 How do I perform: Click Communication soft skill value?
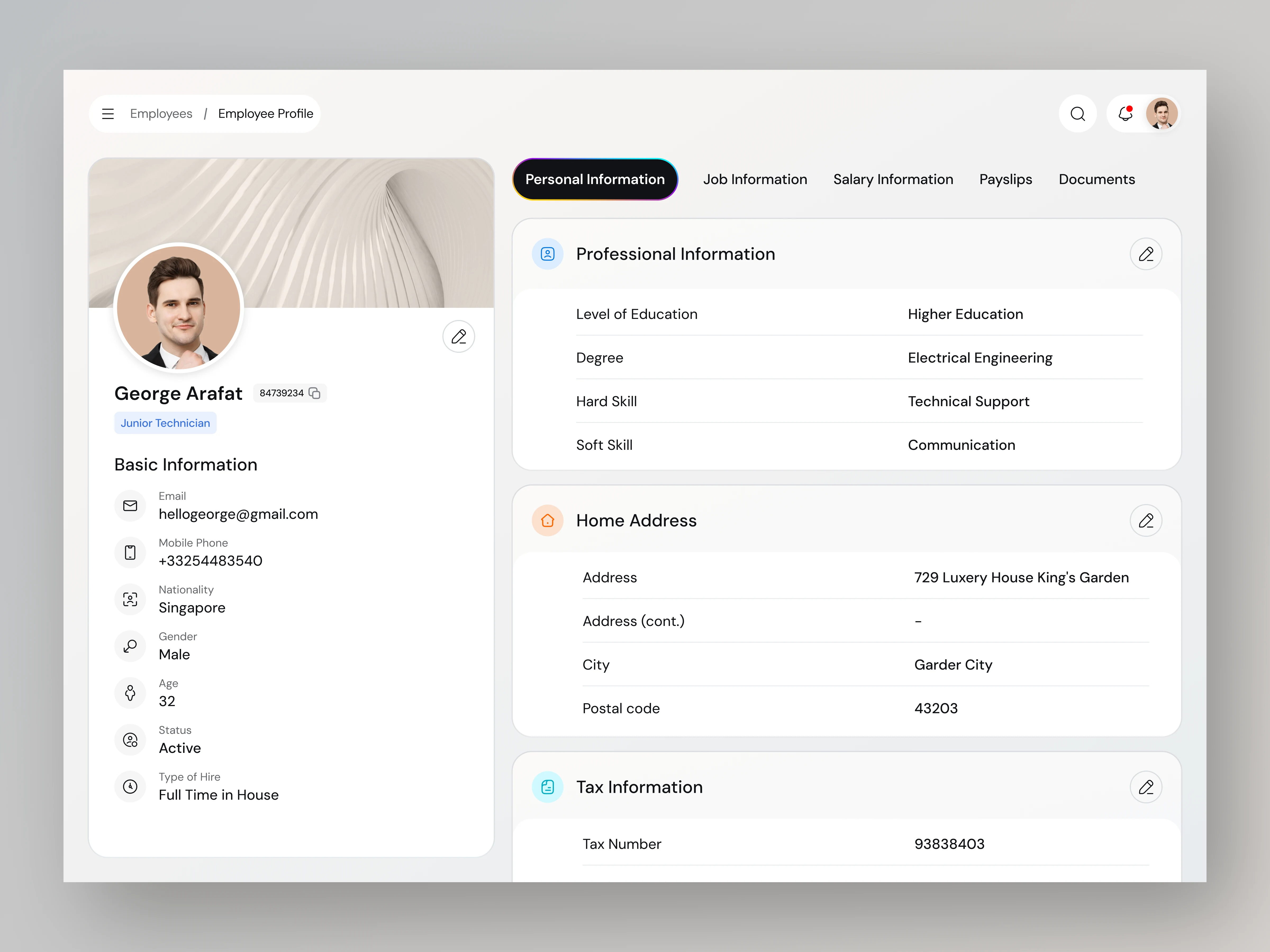[x=961, y=445]
